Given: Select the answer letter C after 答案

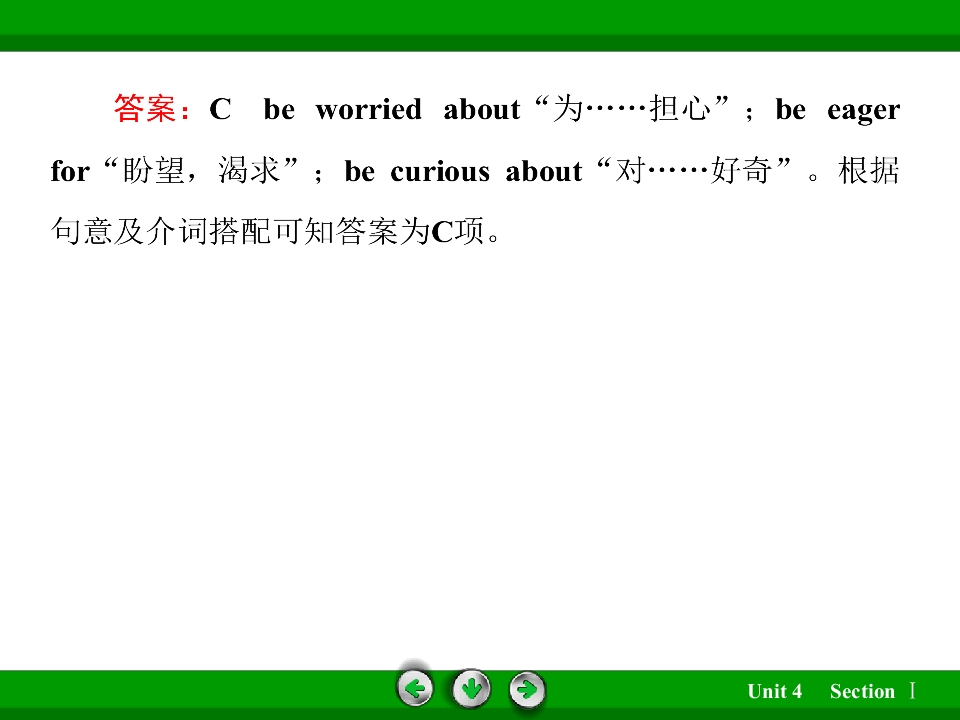Looking at the screenshot, I should pyautogui.click(x=220, y=110).
